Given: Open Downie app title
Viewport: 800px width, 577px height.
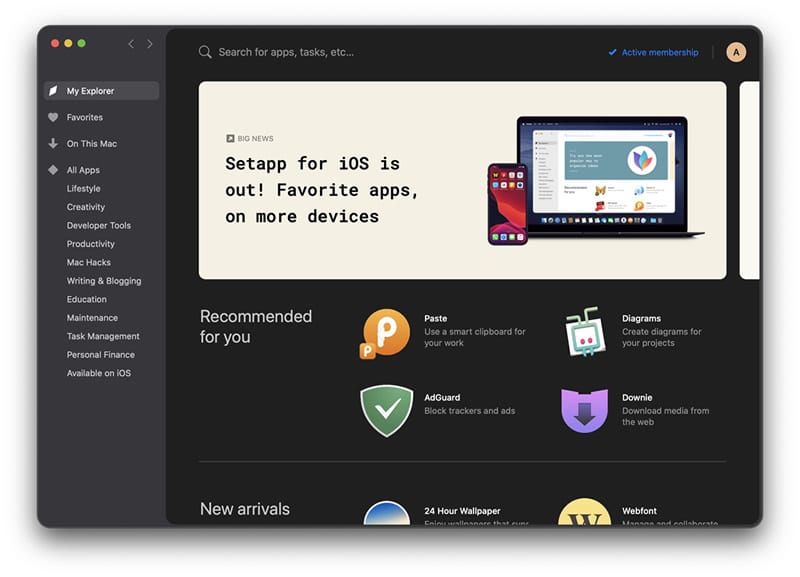Looking at the screenshot, I should click(637, 397).
